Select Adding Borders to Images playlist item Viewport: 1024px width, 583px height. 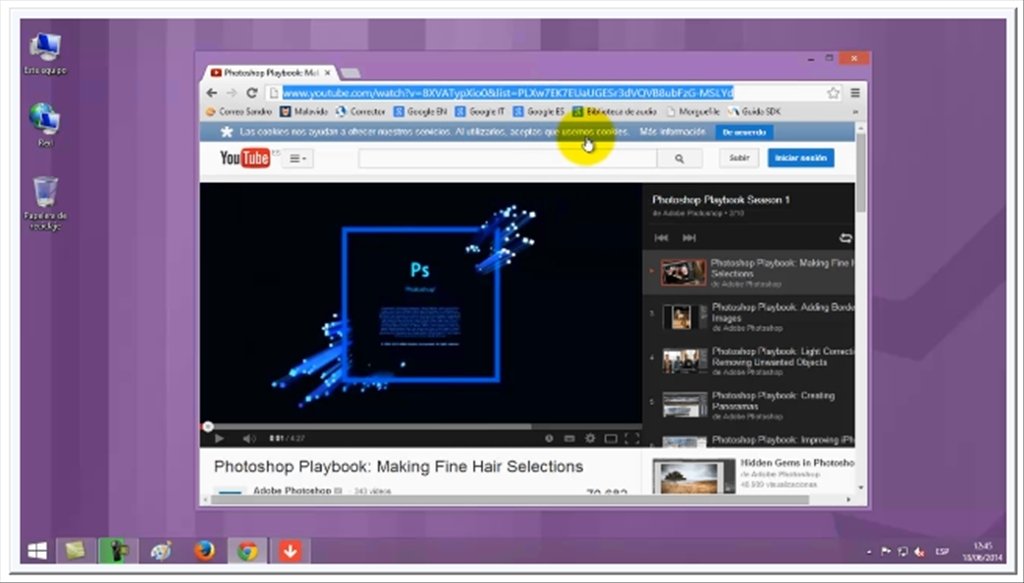[748, 317]
